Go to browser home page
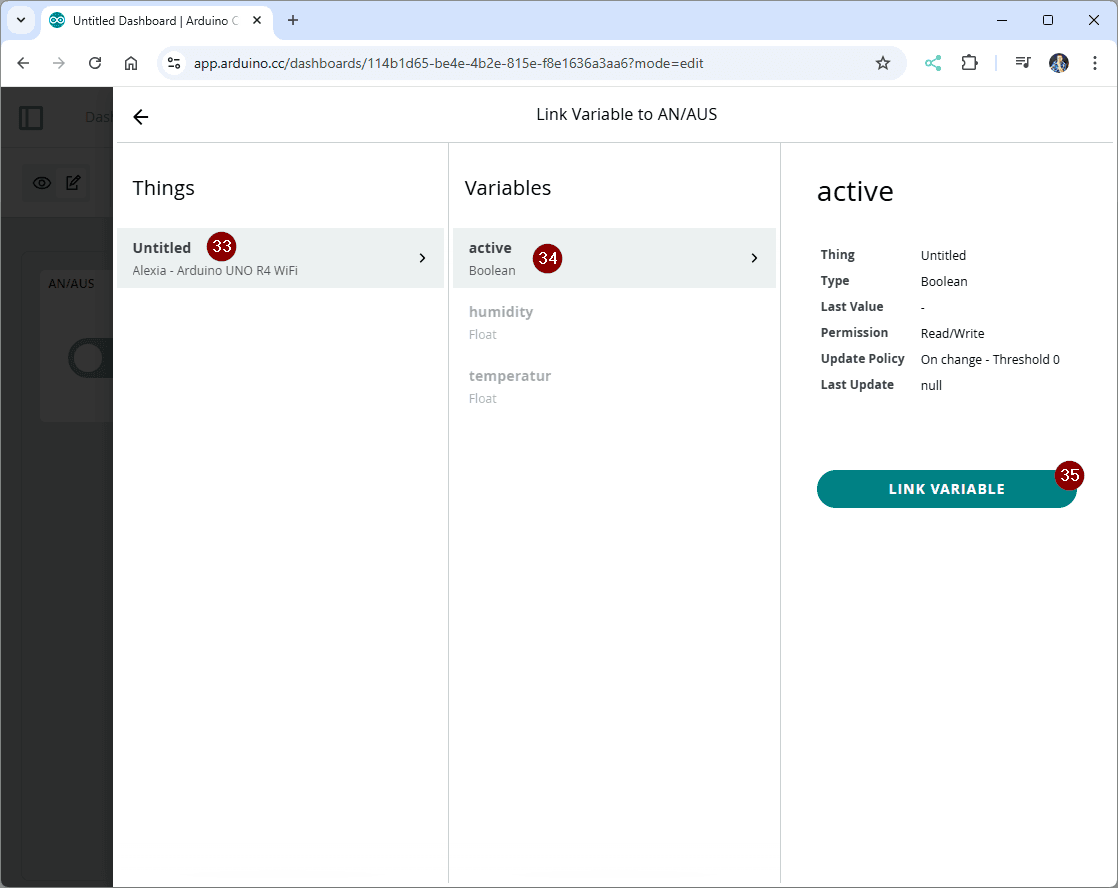1118x888 pixels. pyautogui.click(x=131, y=63)
